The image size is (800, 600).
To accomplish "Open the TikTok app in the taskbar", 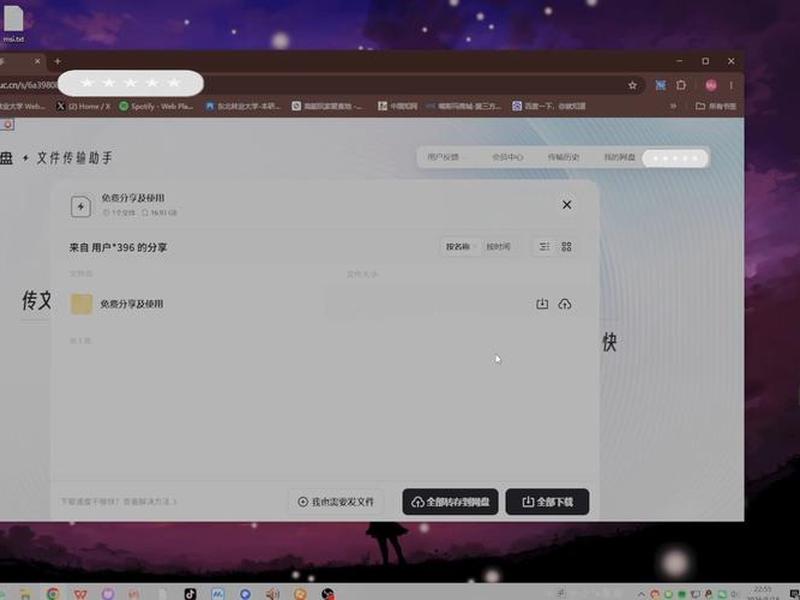I will (x=190, y=593).
